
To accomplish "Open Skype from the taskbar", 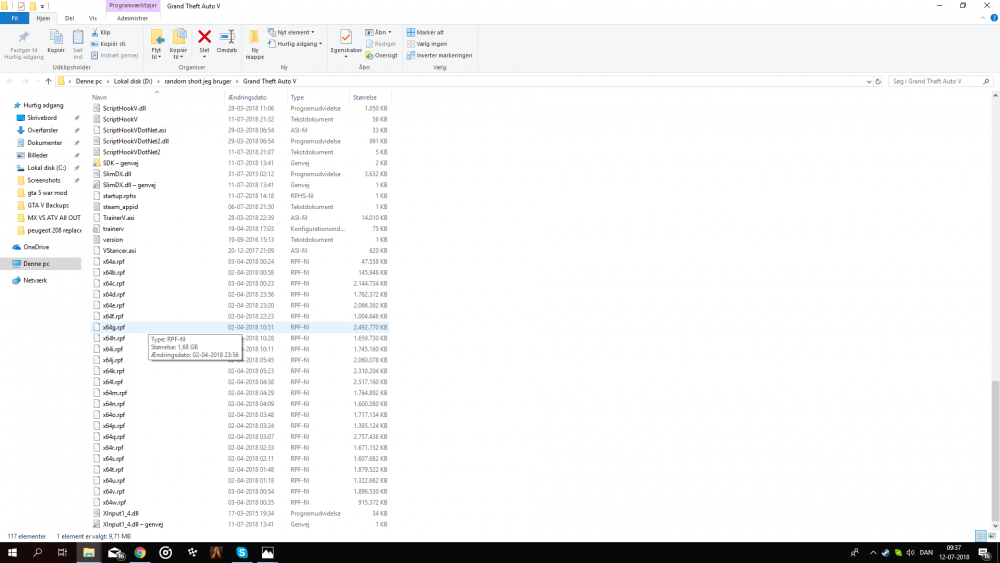I will (x=242, y=552).
